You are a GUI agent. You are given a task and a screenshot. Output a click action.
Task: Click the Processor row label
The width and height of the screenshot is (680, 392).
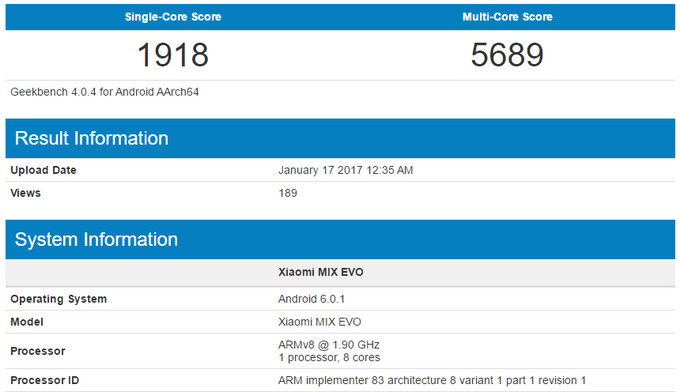(38, 351)
